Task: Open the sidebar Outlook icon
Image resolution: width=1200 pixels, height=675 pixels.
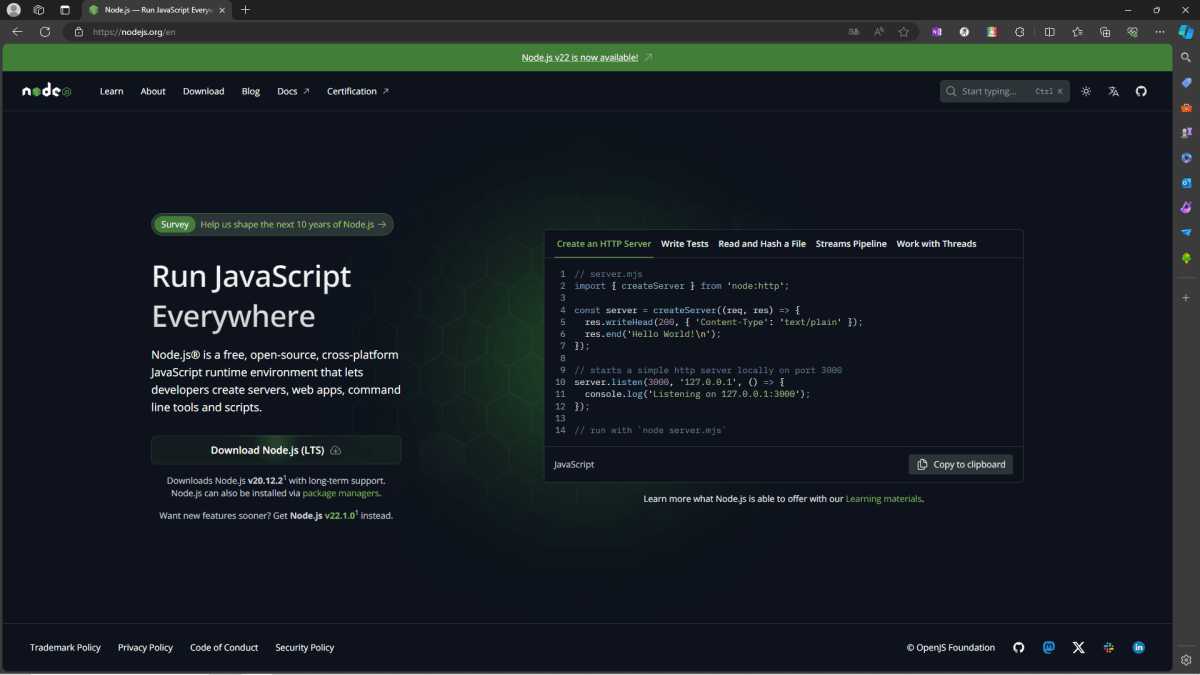Action: (x=1186, y=183)
